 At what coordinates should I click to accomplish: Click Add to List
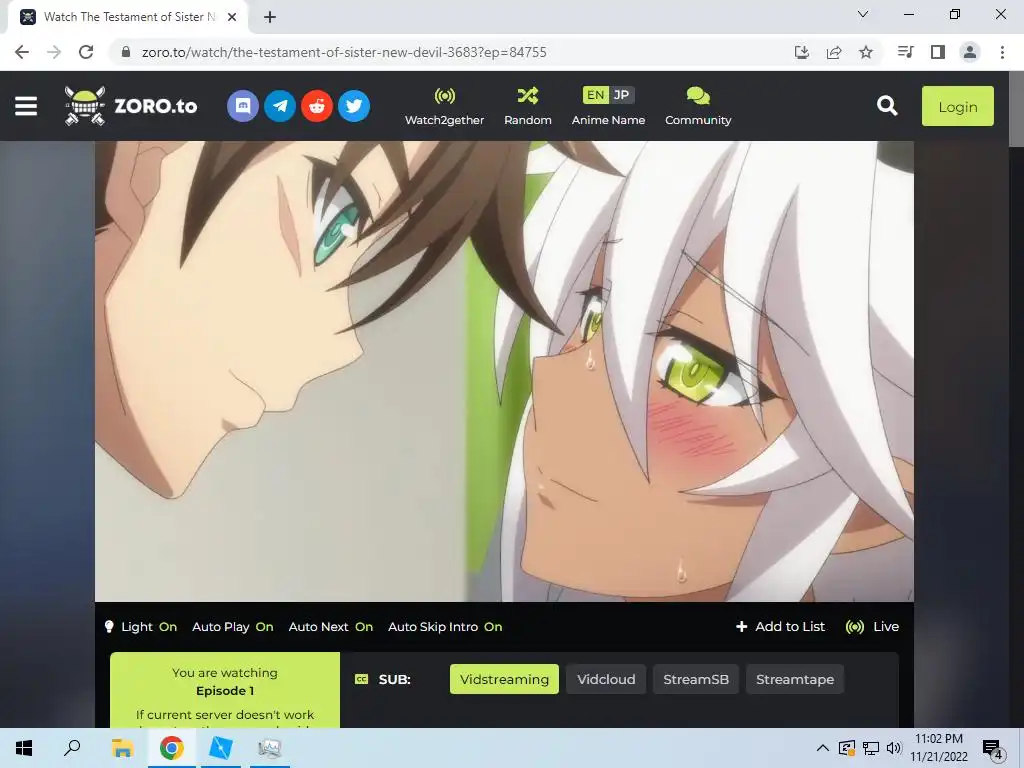click(780, 627)
